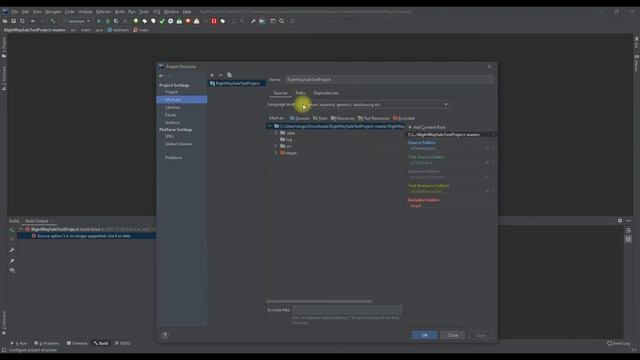Collapse the content root tree node
Image resolution: width=640 pixels, height=360 pixels.
click(x=270, y=127)
